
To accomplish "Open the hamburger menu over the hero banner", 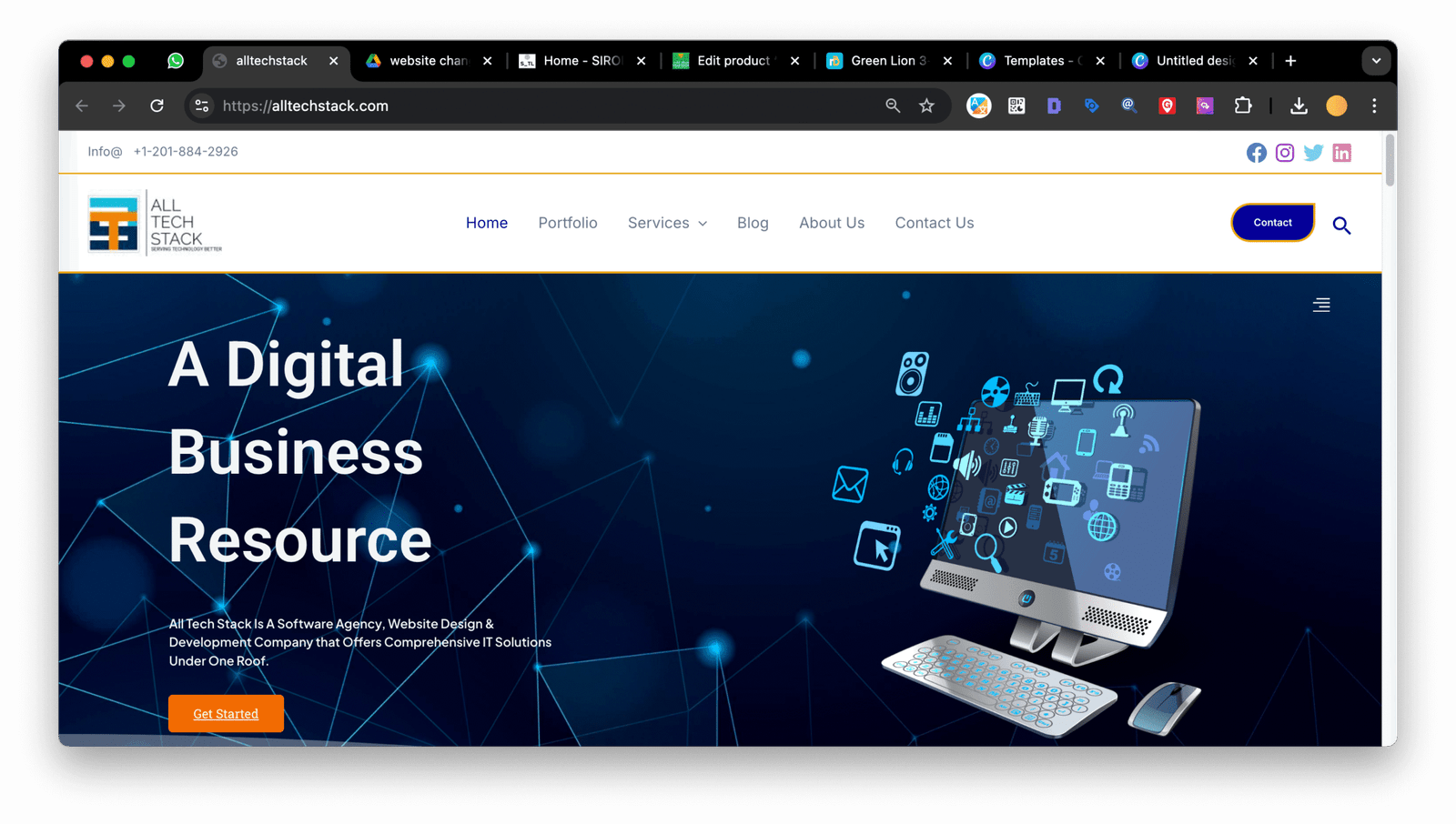I will [x=1321, y=305].
